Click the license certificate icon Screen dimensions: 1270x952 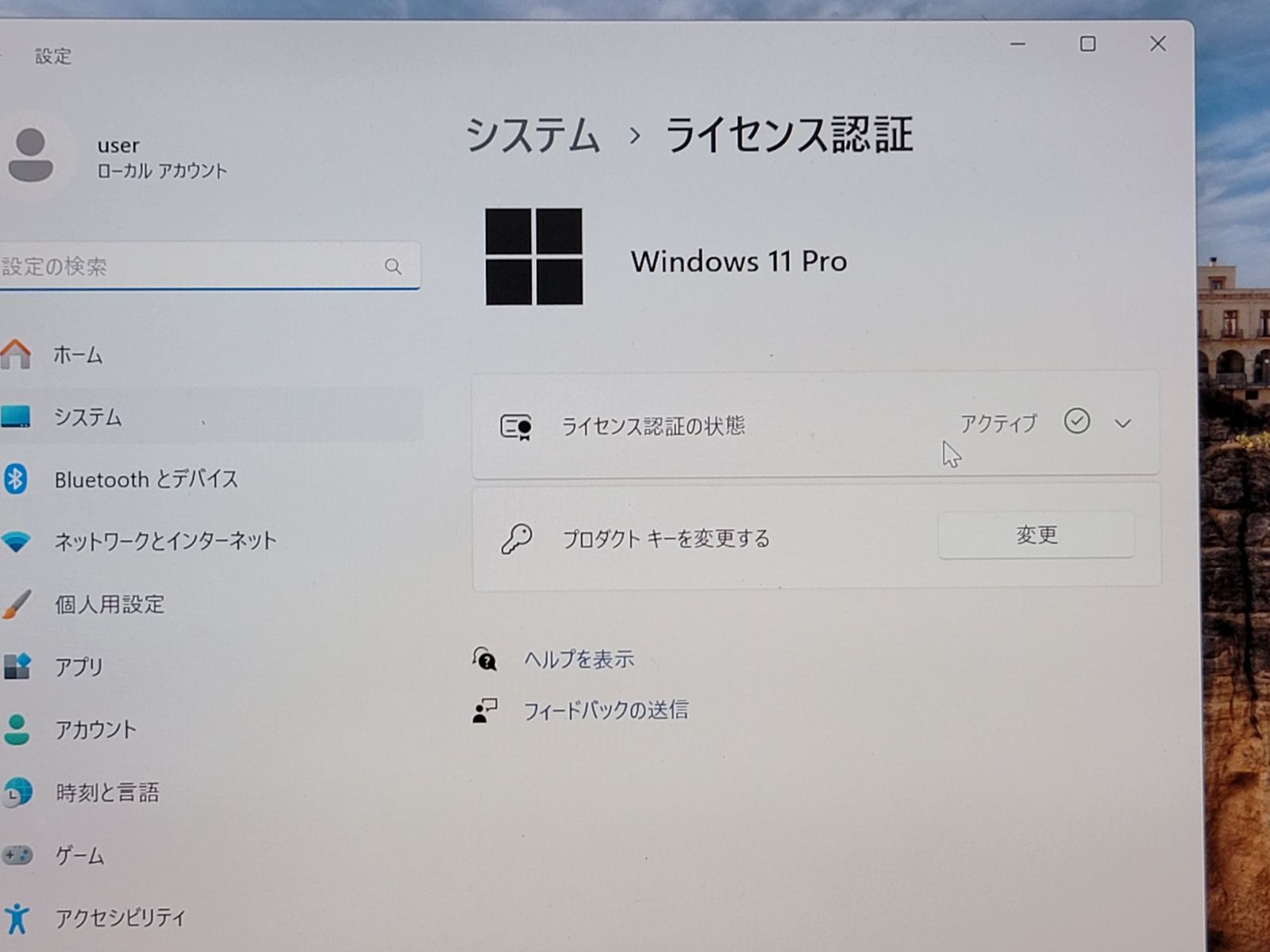tap(516, 427)
